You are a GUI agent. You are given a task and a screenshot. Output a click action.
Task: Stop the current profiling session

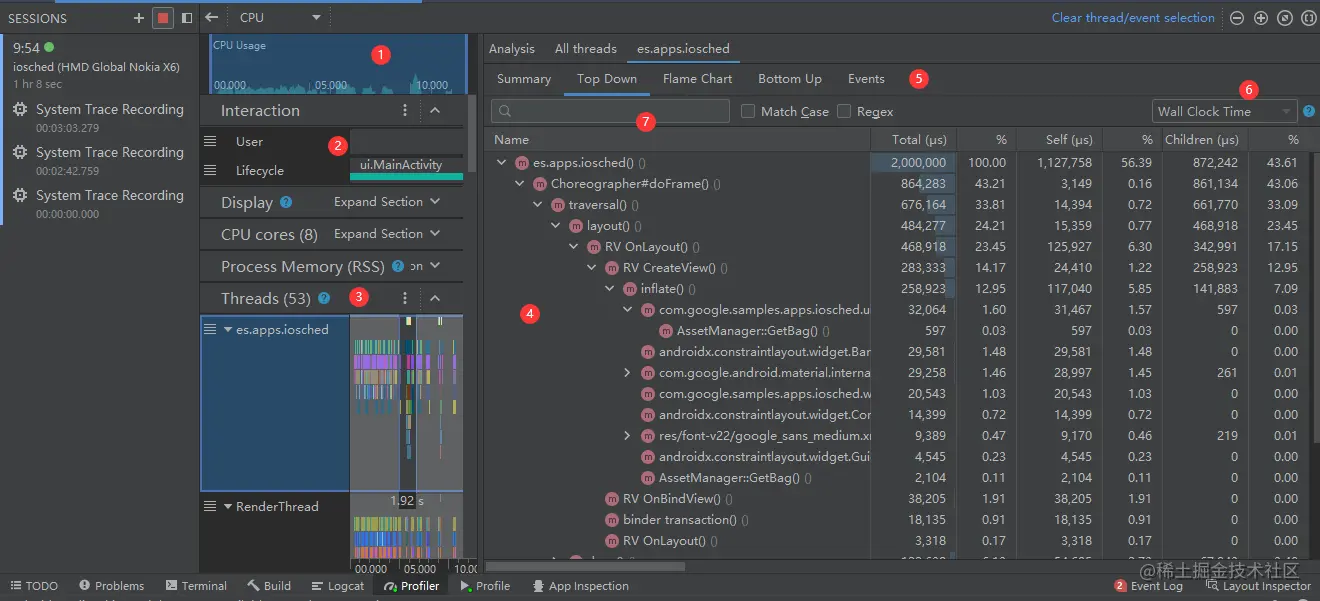coord(163,18)
